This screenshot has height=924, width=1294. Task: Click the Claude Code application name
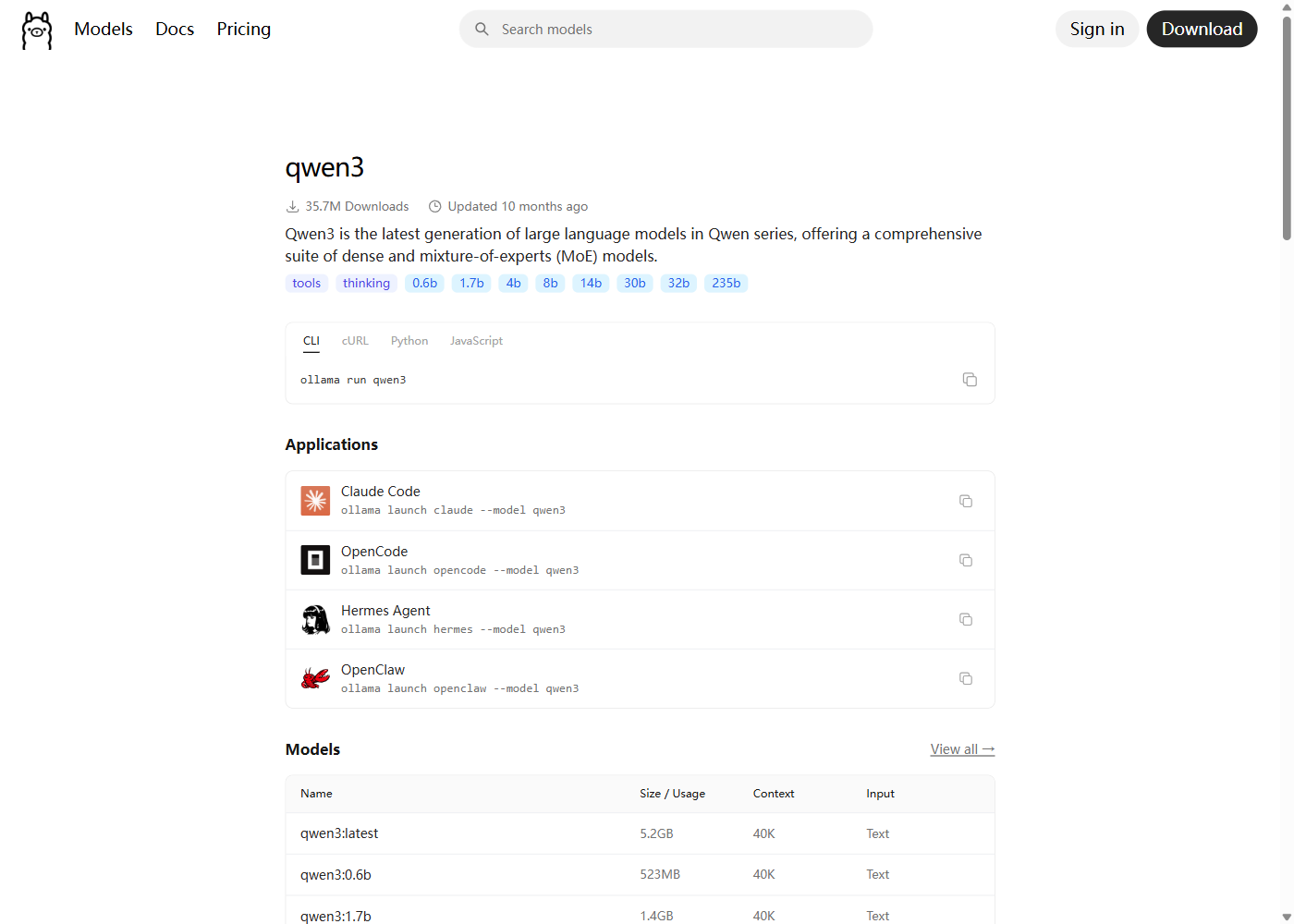[381, 492]
